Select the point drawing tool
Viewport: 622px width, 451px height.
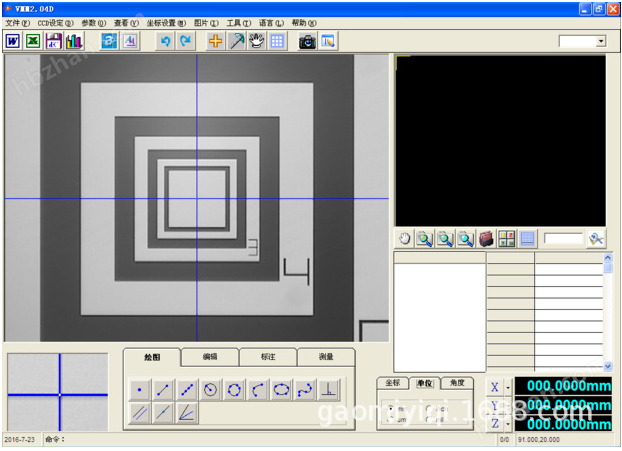click(x=138, y=389)
